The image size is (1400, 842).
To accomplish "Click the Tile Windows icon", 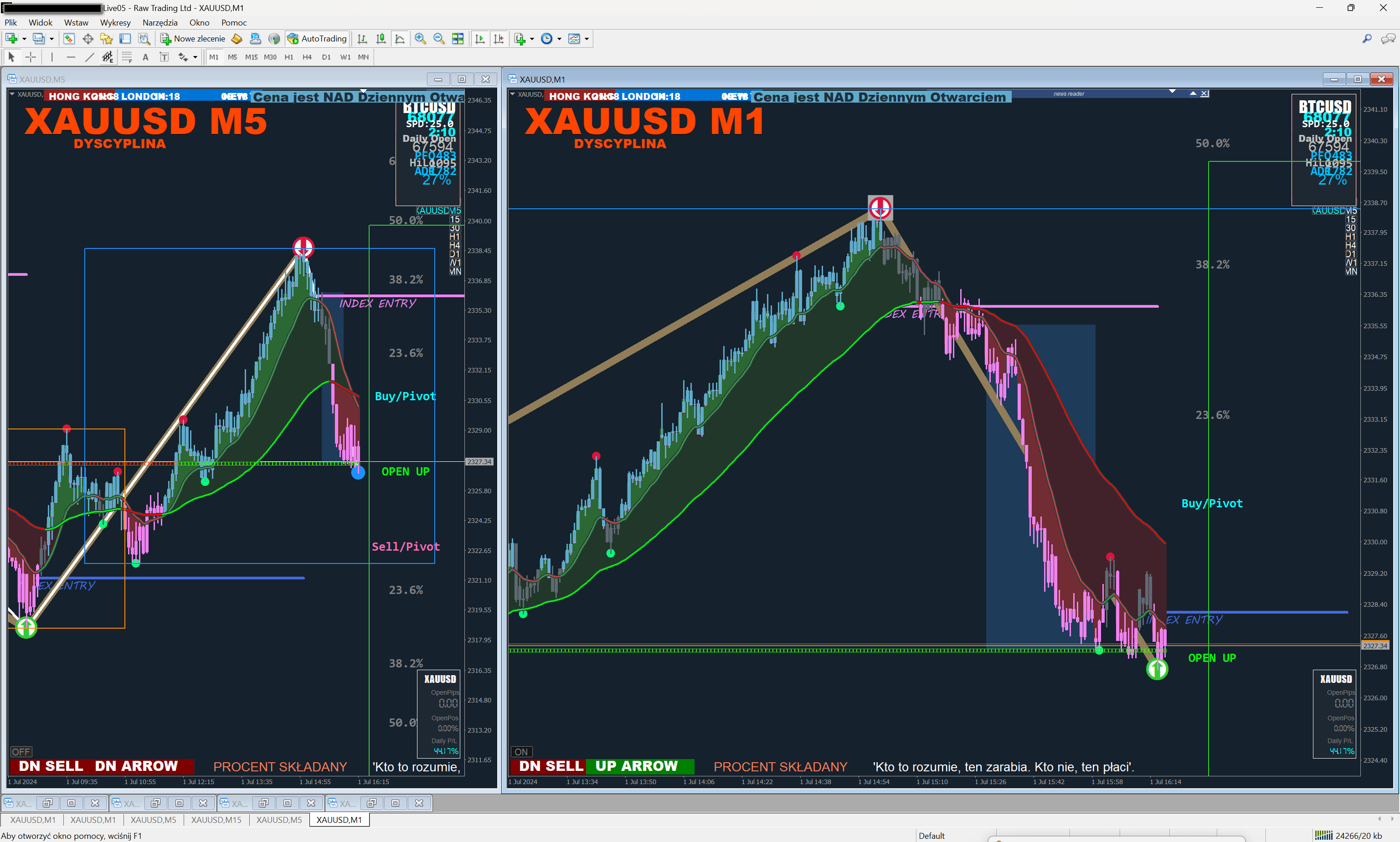I will [x=458, y=39].
